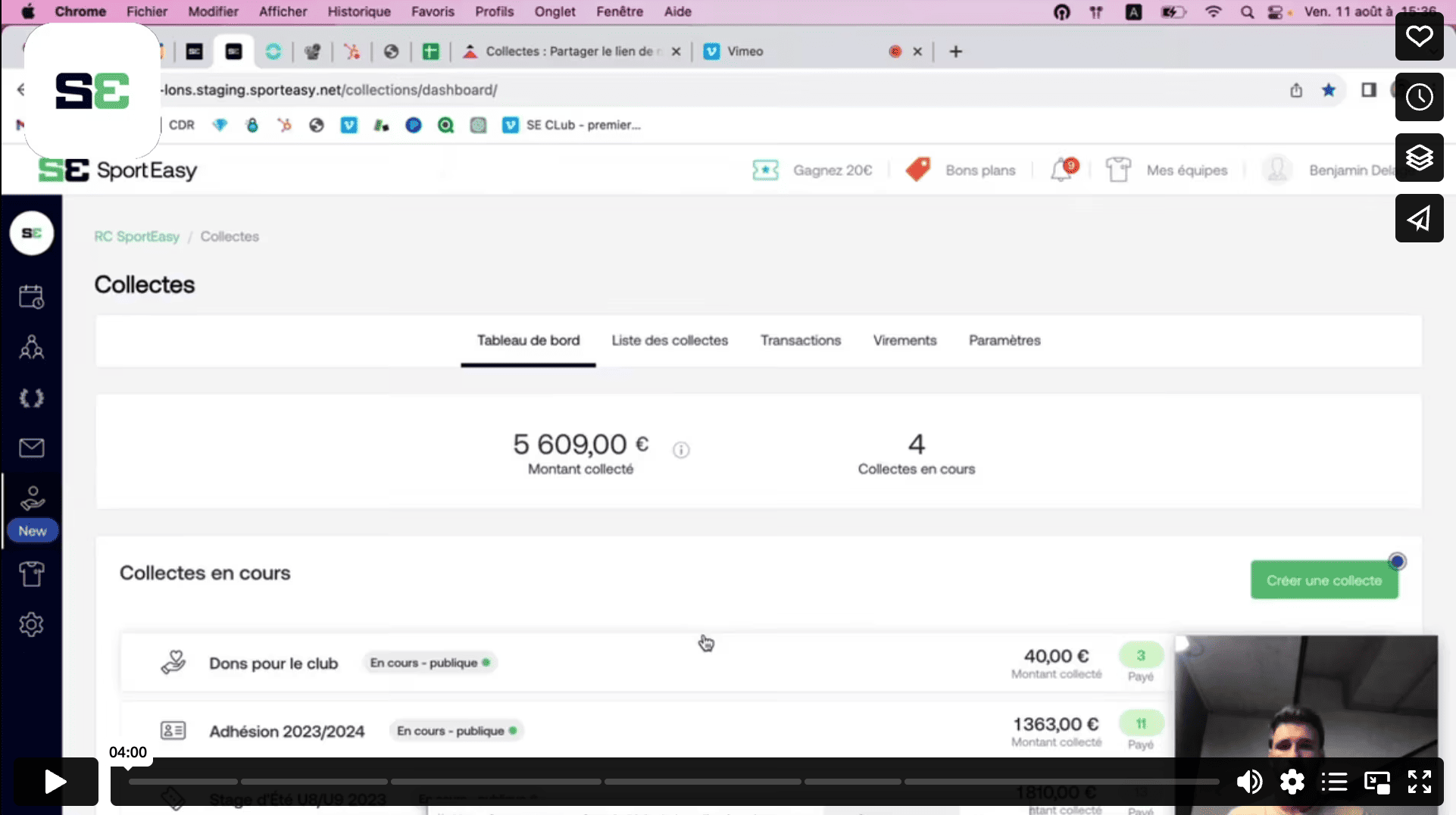Show info about Montant collecté
This screenshot has width=1456, height=815.
pyautogui.click(x=681, y=450)
